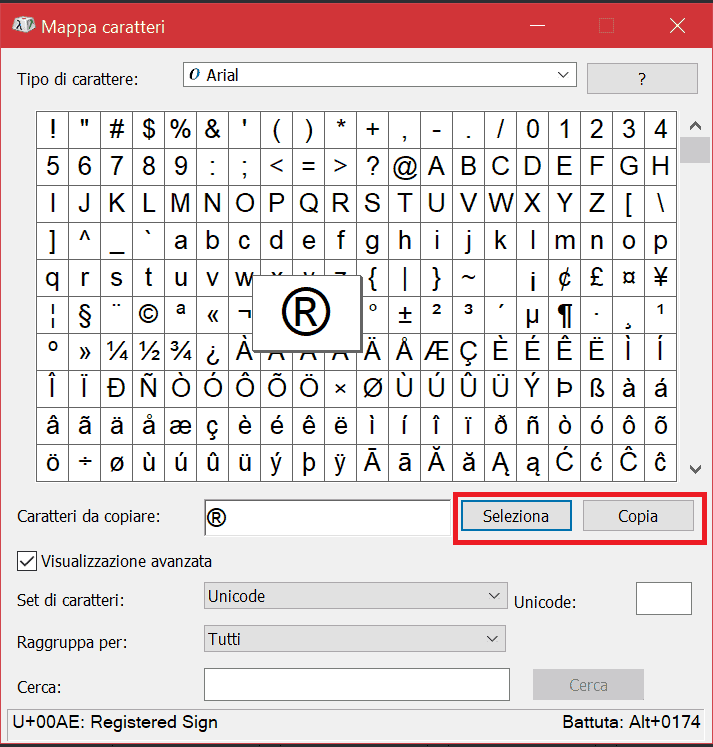
Task: Select the at sign @ character
Action: point(404,166)
